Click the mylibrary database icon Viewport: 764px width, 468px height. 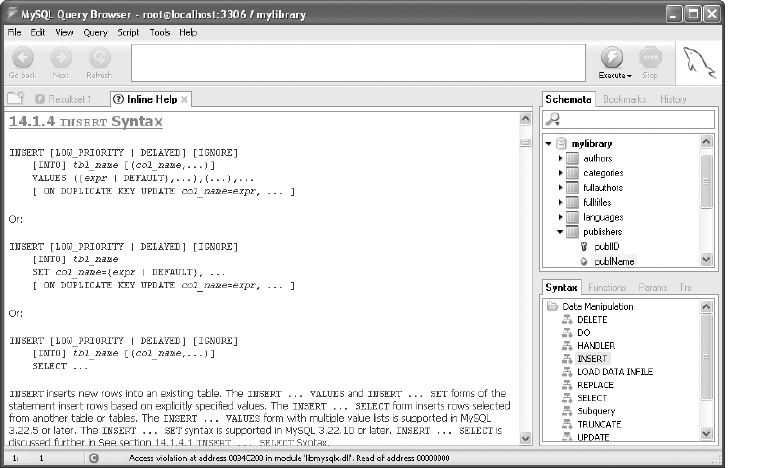click(x=561, y=143)
